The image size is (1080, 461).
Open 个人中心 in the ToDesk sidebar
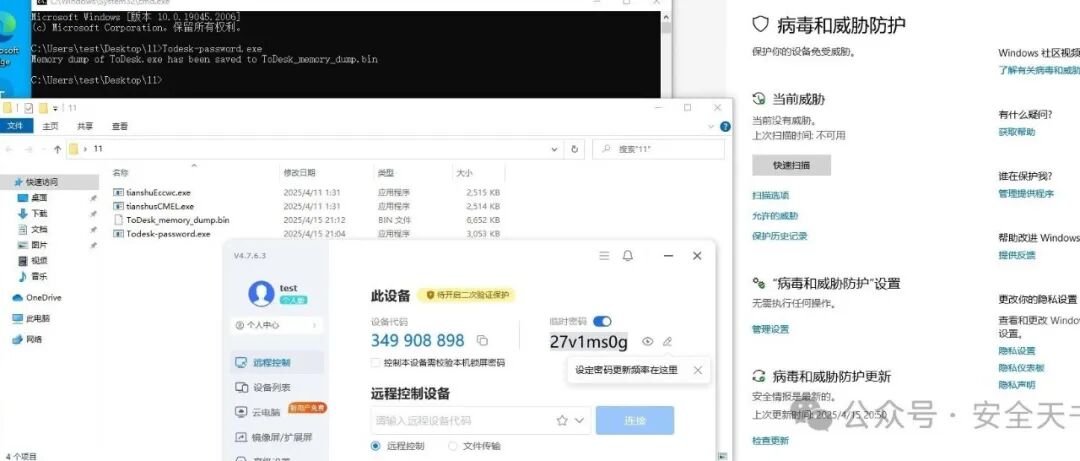[x=276, y=325]
